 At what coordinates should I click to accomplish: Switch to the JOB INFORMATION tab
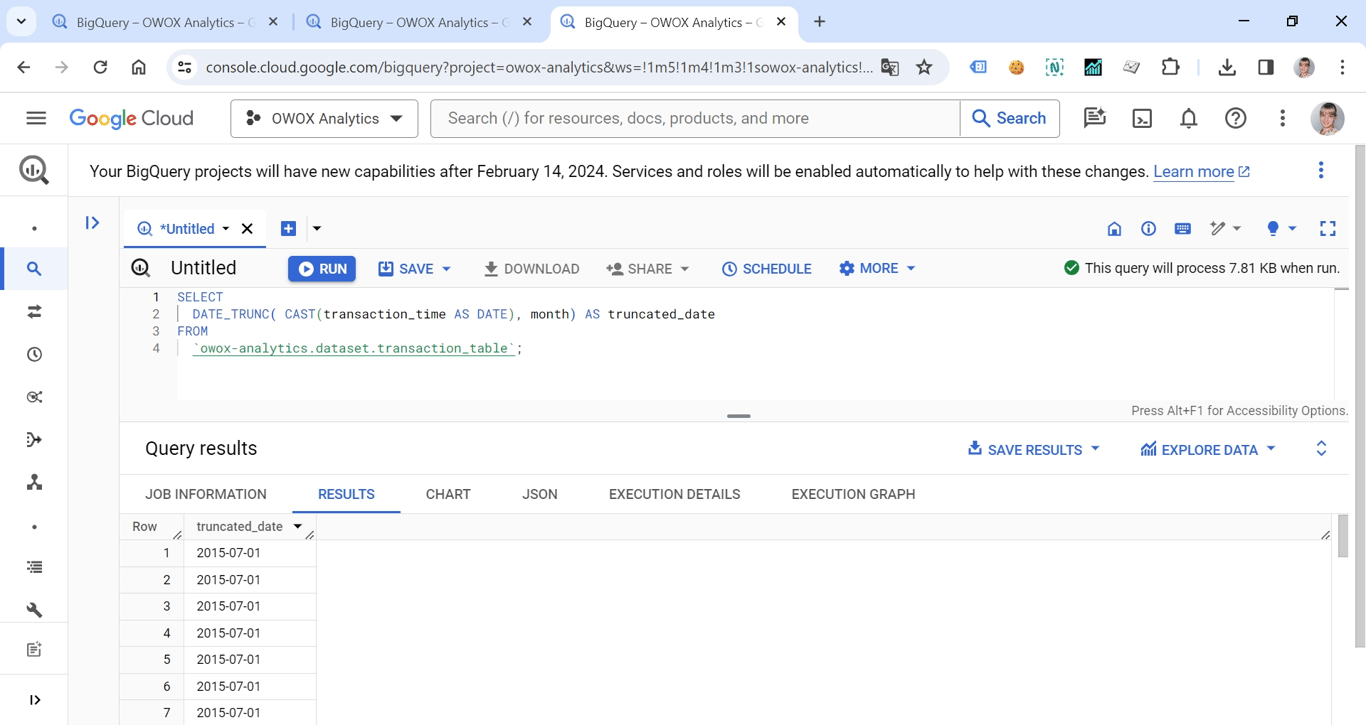pyautogui.click(x=206, y=494)
